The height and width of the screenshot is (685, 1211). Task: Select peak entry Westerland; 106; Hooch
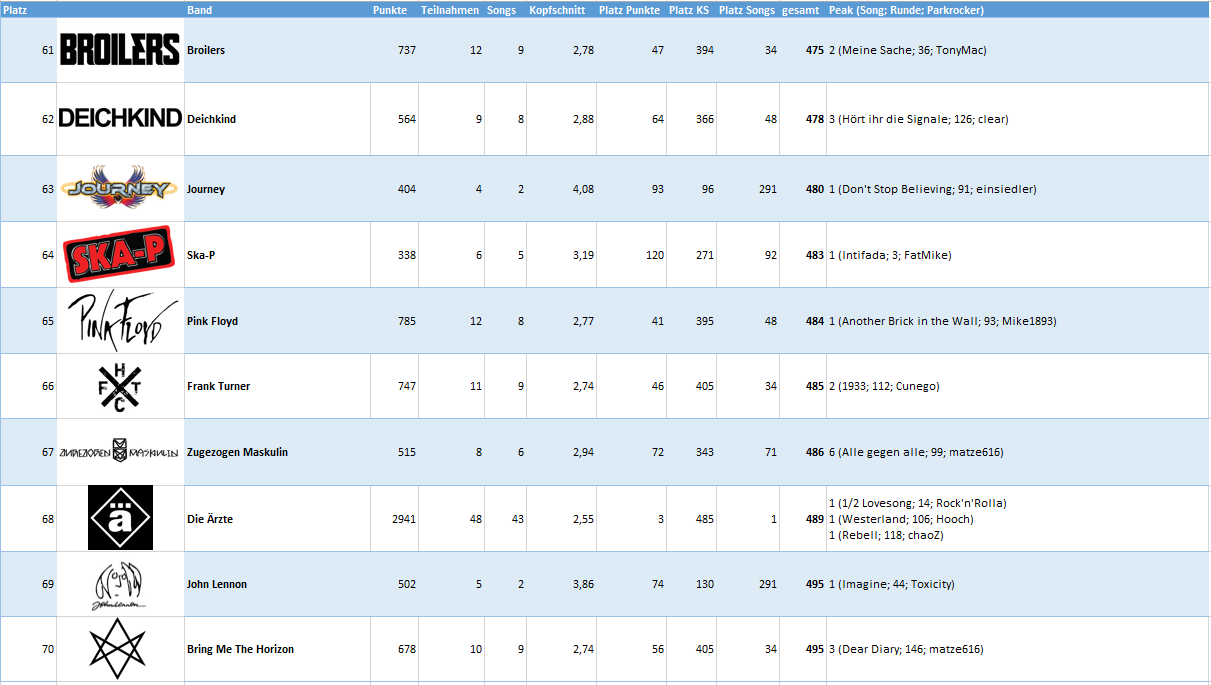coord(902,519)
